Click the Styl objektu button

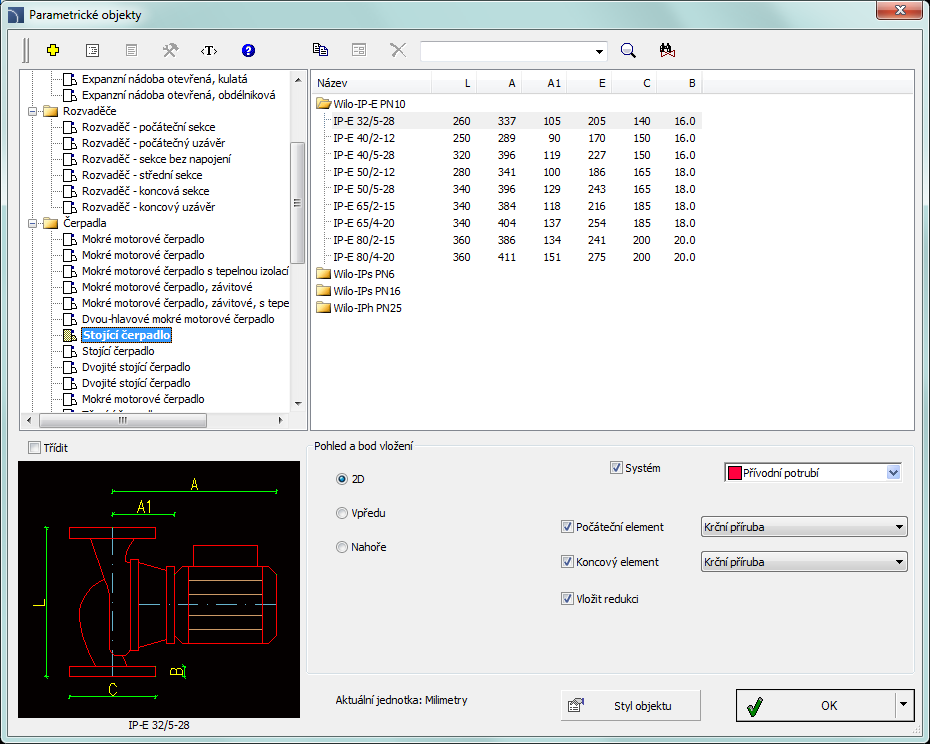[x=630, y=705]
